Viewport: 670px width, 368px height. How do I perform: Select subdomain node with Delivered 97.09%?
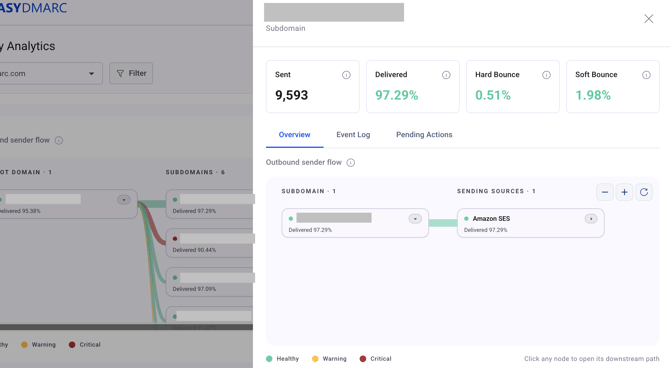tap(210, 282)
